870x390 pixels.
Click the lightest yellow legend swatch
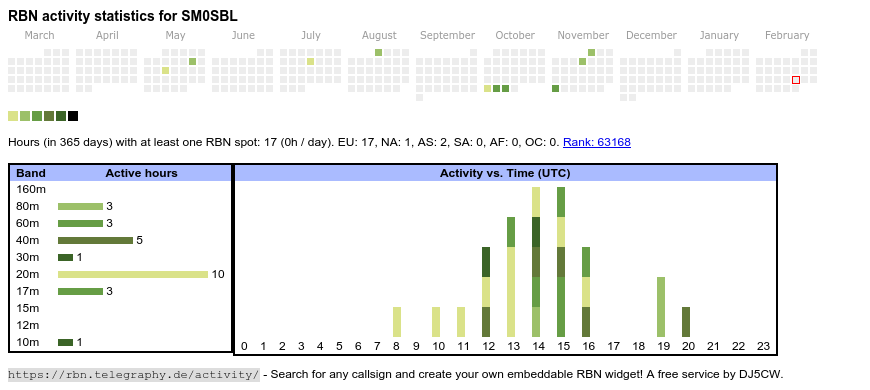tap(13, 116)
